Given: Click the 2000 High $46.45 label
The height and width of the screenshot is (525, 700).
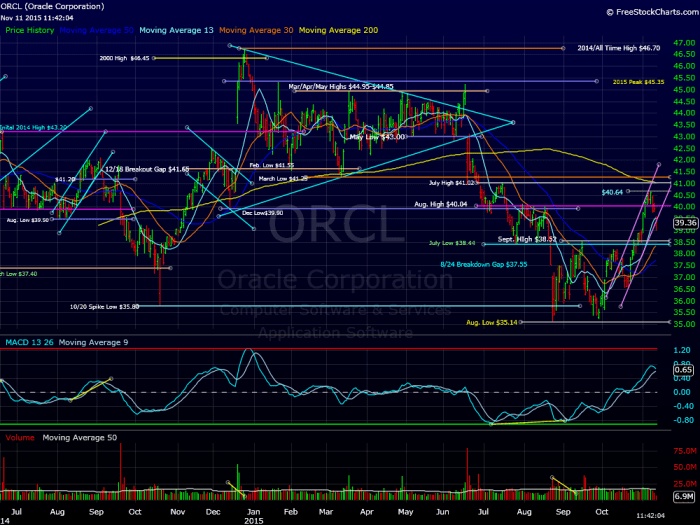Looking at the screenshot, I should pyautogui.click(x=125, y=58).
